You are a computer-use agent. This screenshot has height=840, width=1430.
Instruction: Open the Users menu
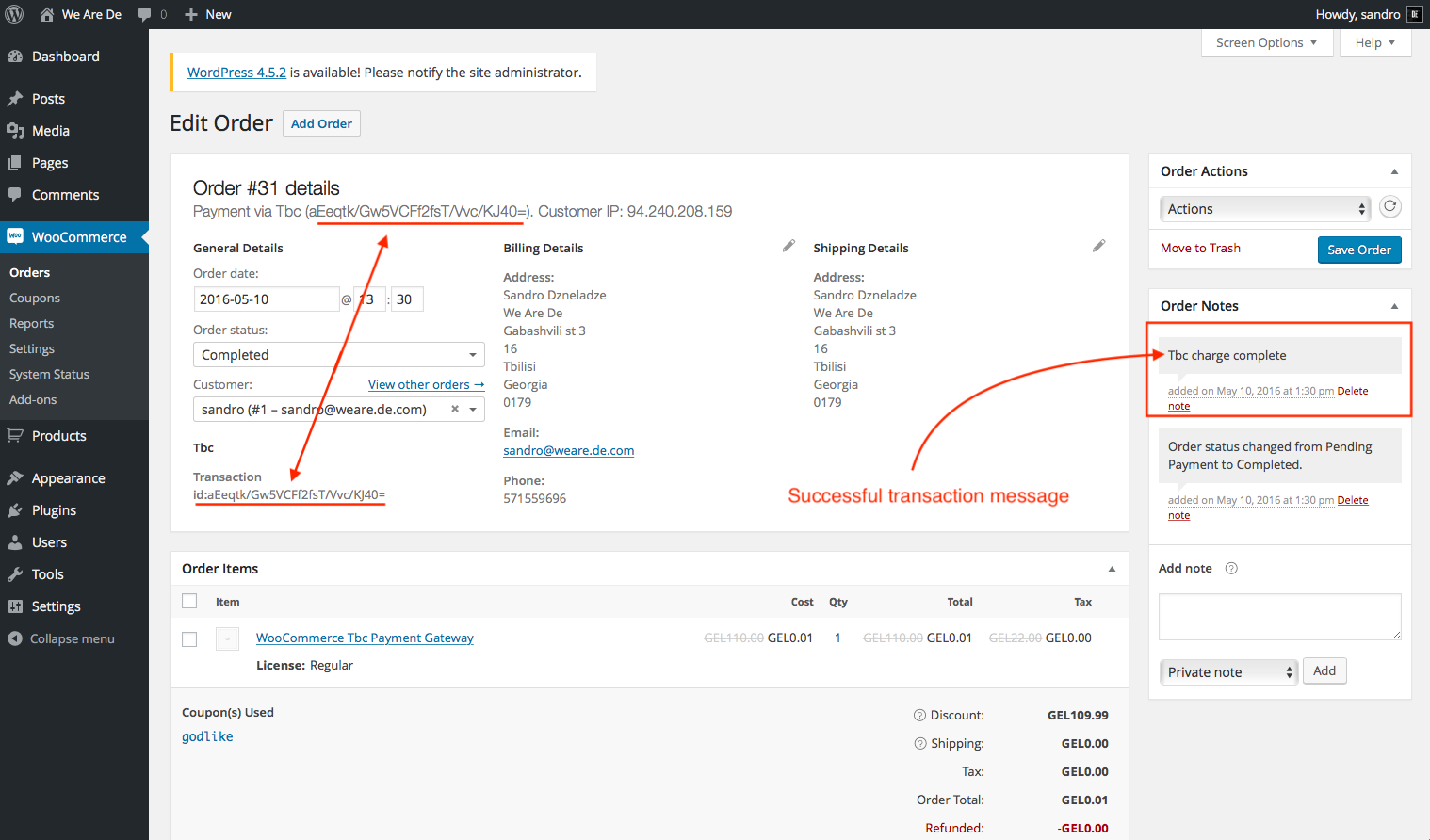pos(49,542)
